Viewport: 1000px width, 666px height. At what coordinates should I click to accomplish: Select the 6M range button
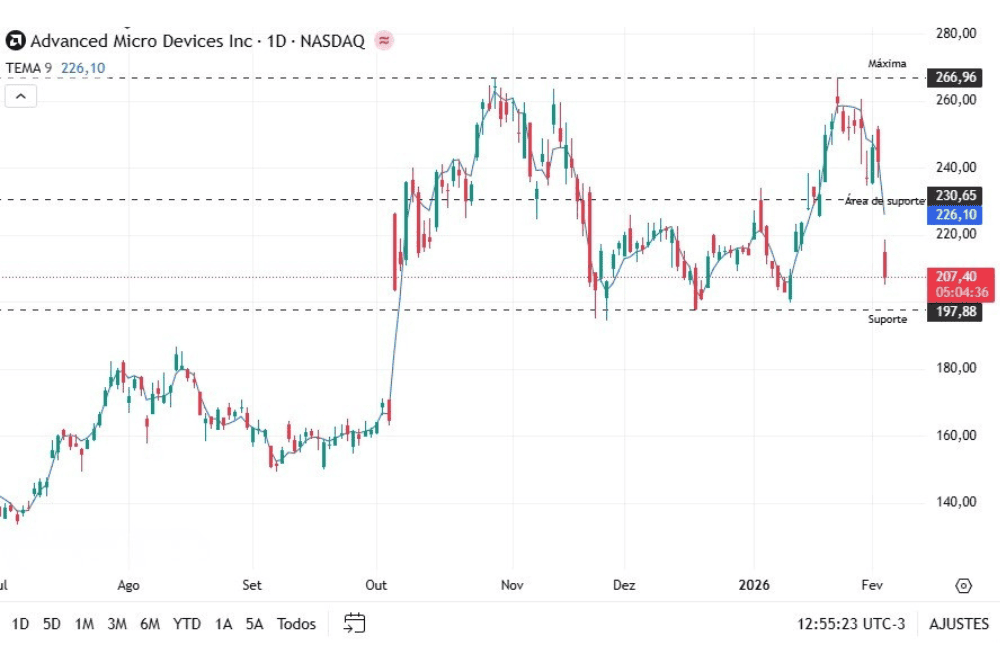tap(150, 624)
